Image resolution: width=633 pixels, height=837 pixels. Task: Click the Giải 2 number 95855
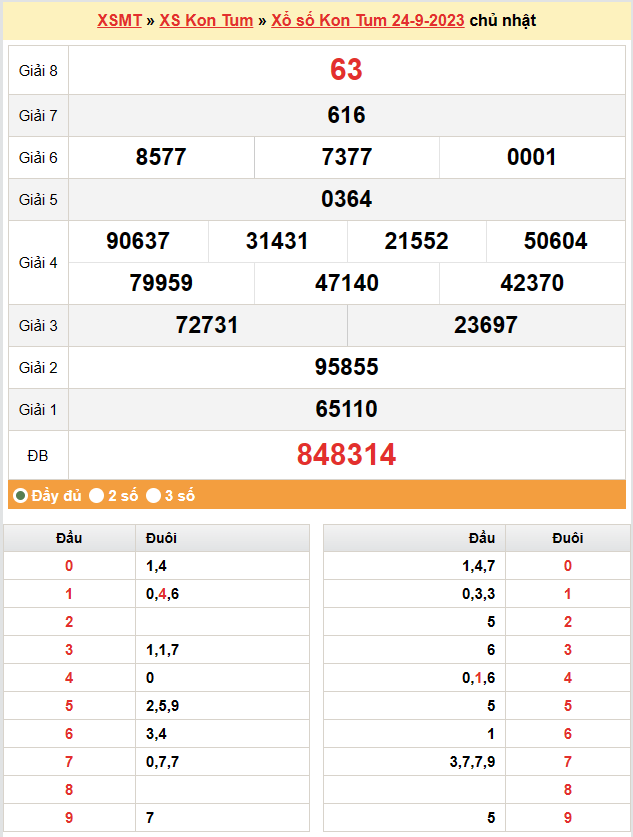[346, 367]
